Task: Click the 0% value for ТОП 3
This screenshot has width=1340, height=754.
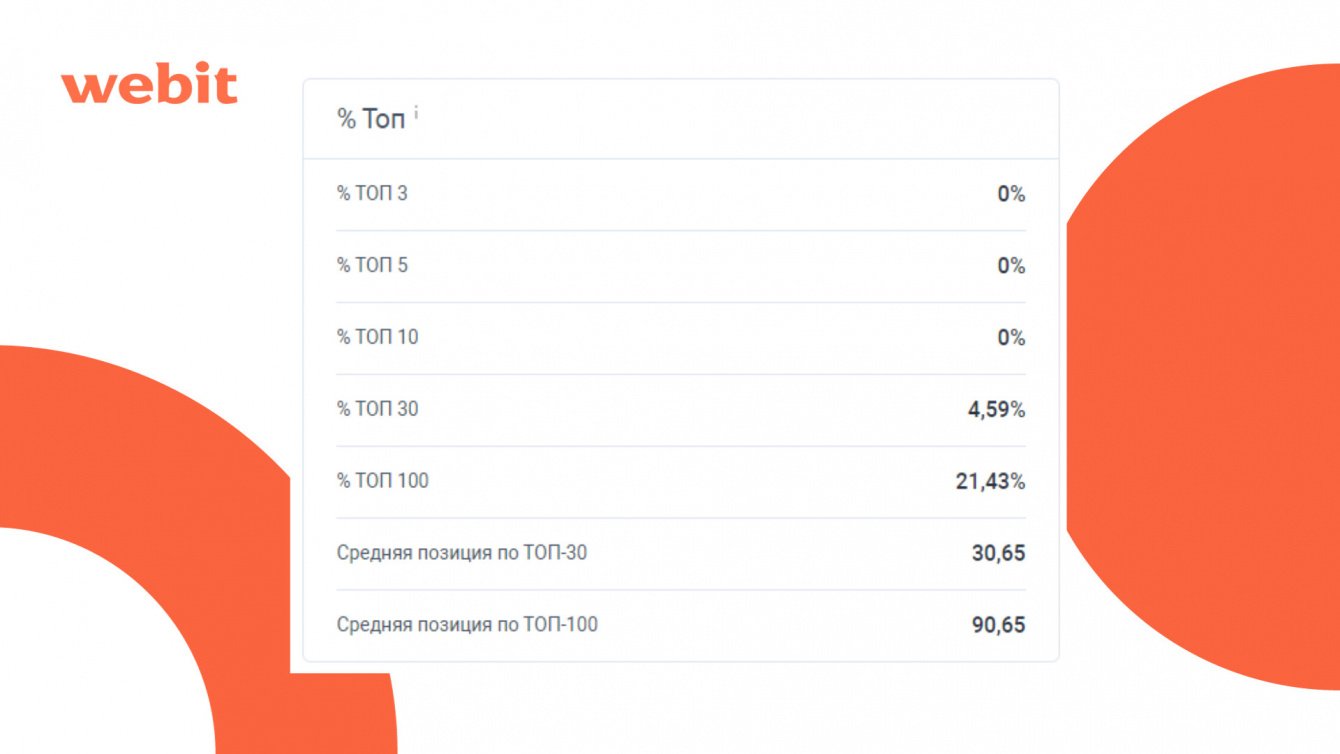Action: point(1011,194)
